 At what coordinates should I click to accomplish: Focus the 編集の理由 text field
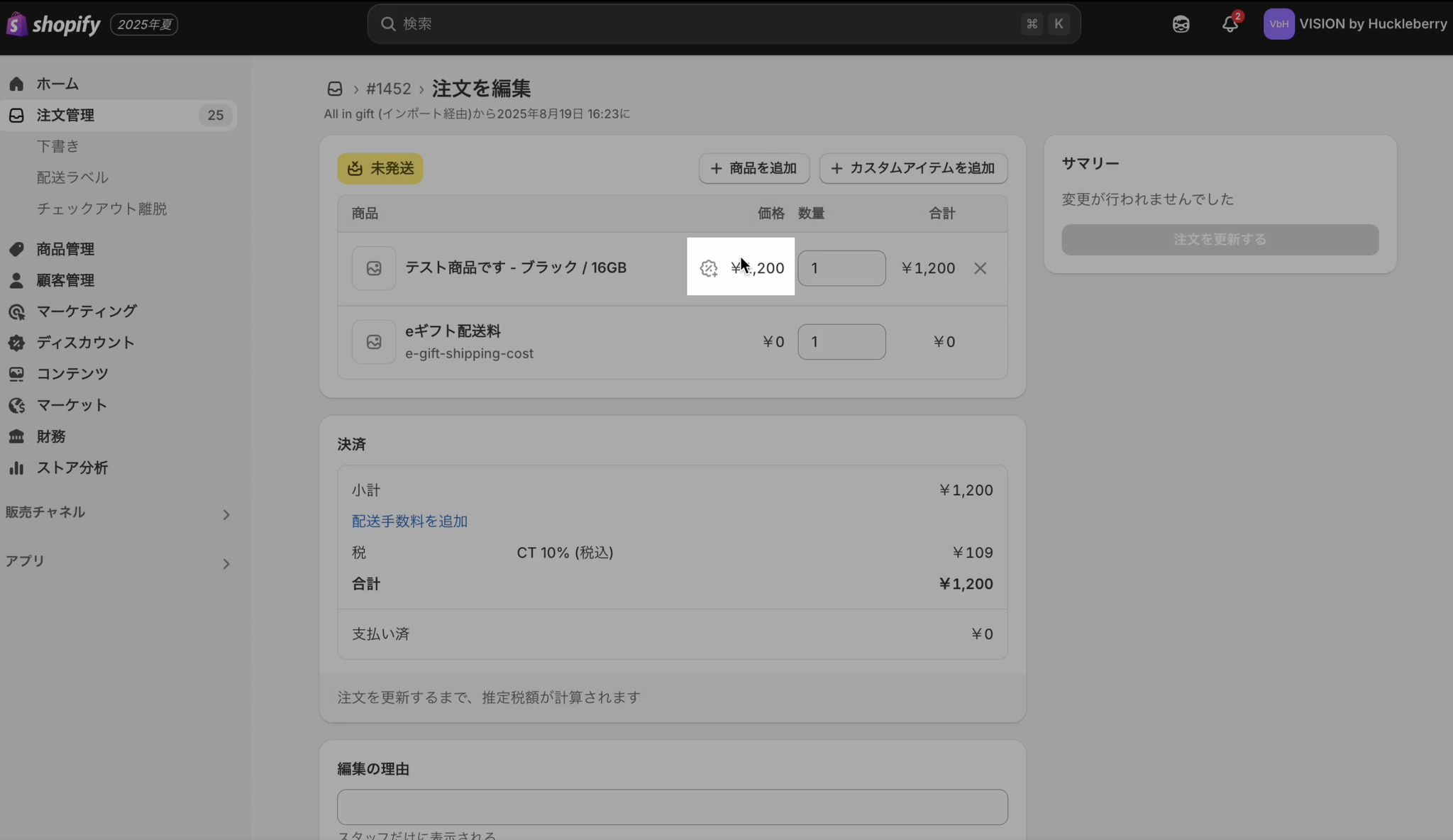pyautogui.click(x=672, y=807)
